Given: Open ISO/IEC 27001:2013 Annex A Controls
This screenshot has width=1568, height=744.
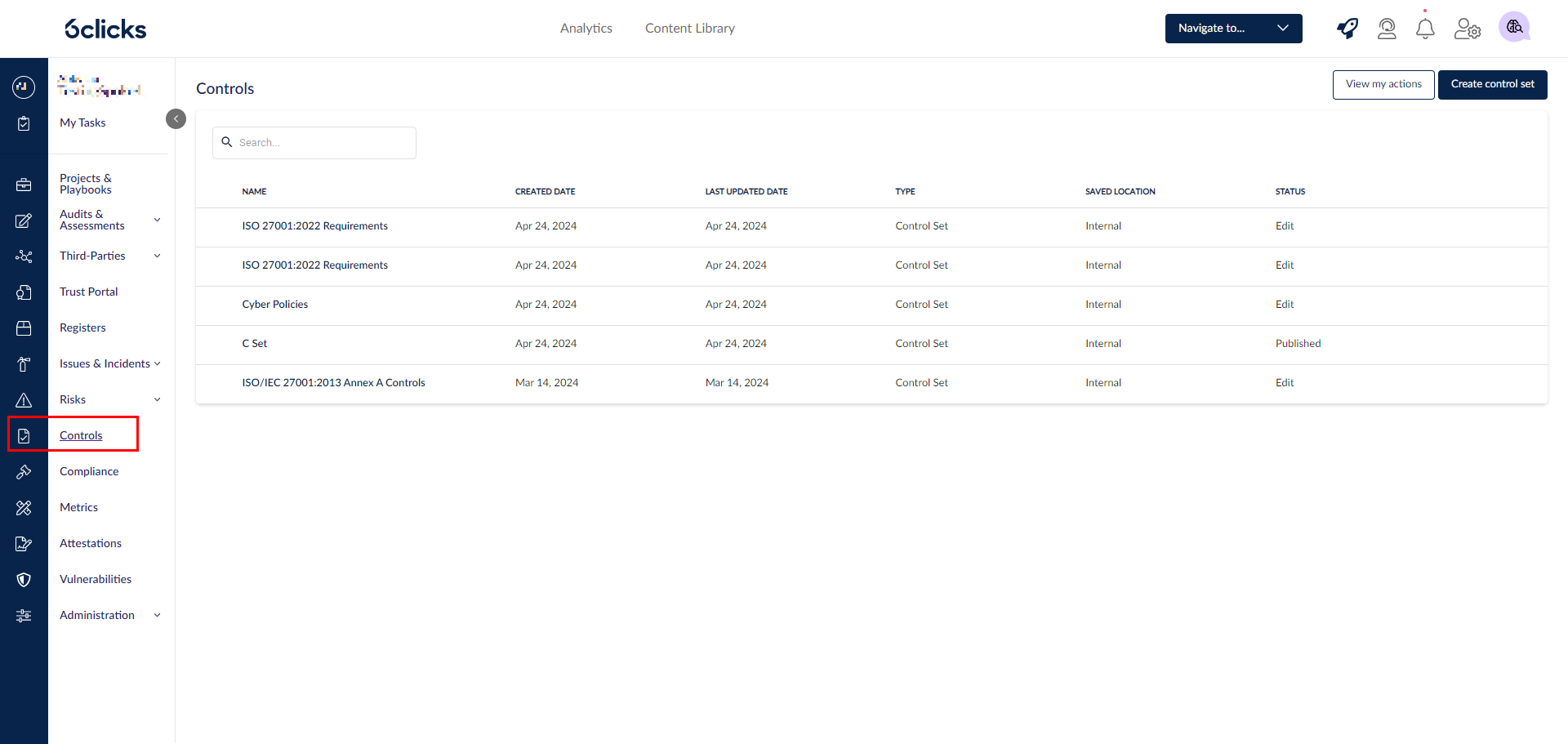Looking at the screenshot, I should 333,382.
